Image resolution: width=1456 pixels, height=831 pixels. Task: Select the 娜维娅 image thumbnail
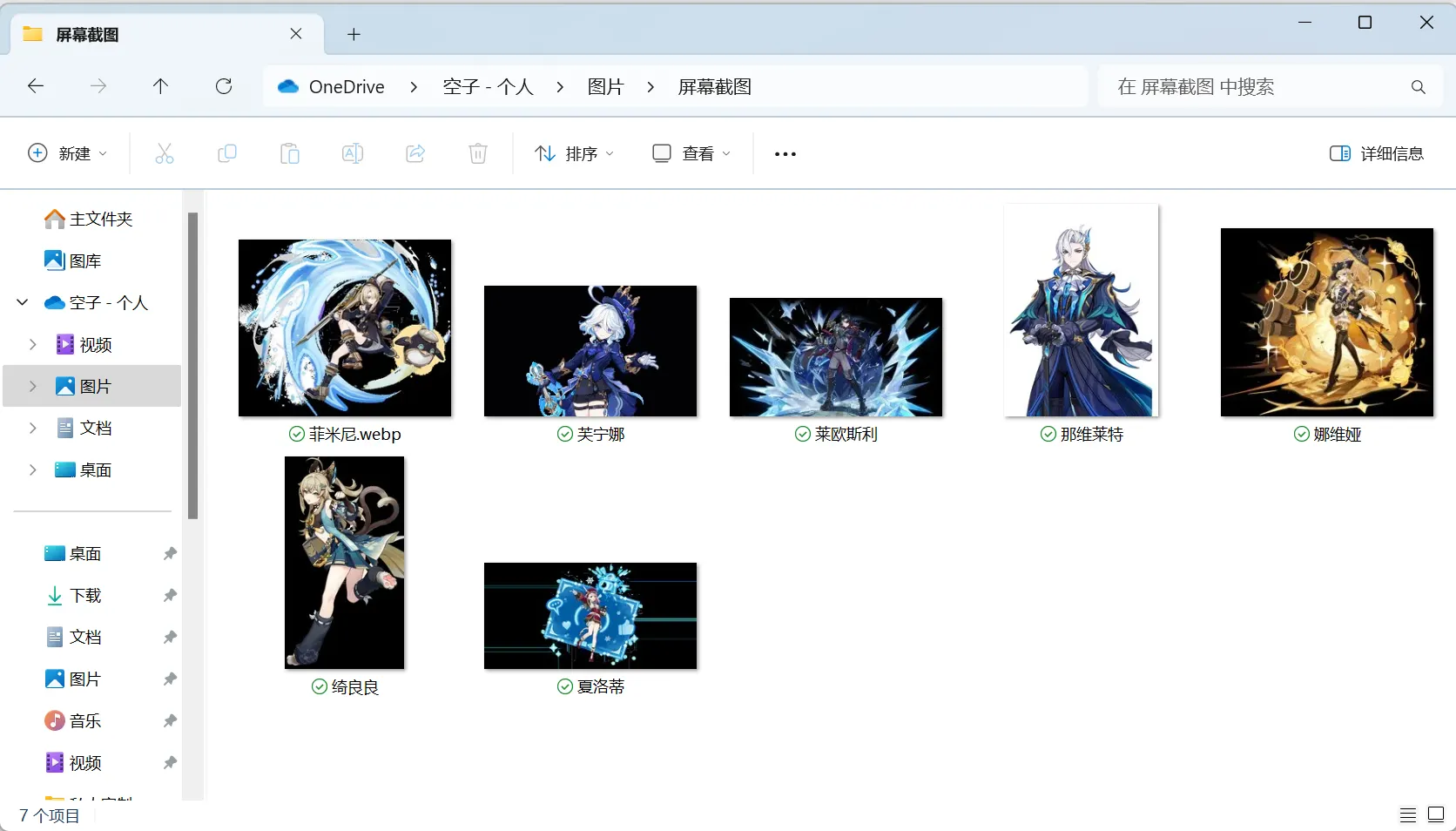click(x=1327, y=322)
